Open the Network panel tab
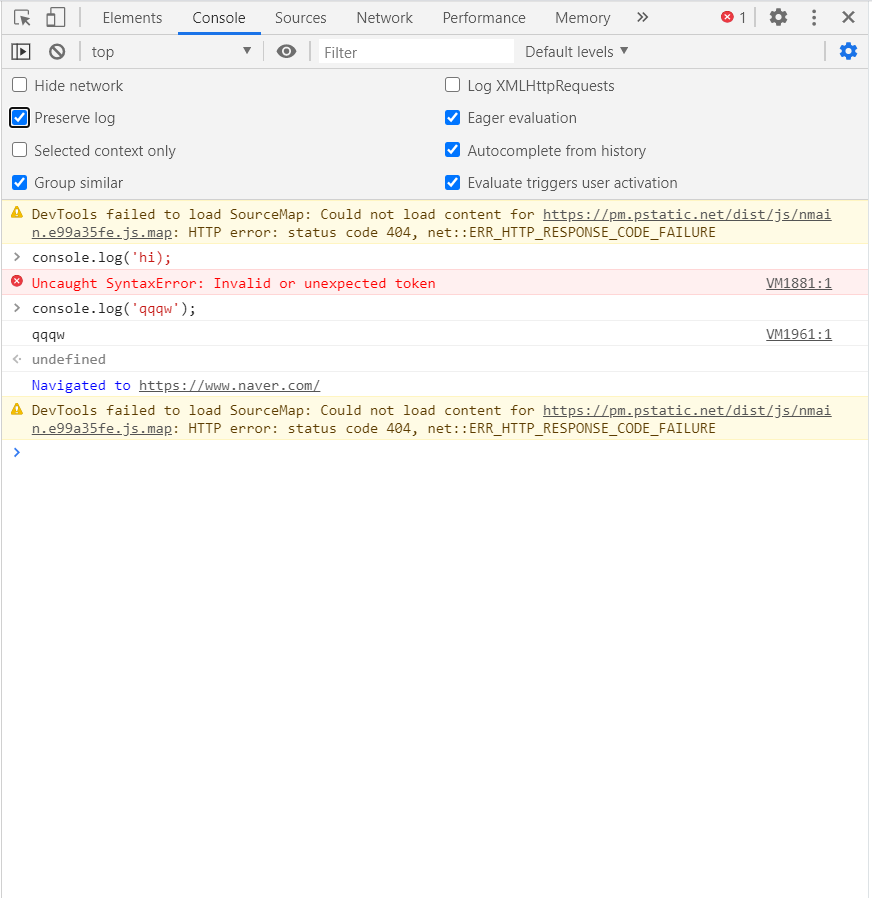This screenshot has width=872, height=898. [385, 17]
